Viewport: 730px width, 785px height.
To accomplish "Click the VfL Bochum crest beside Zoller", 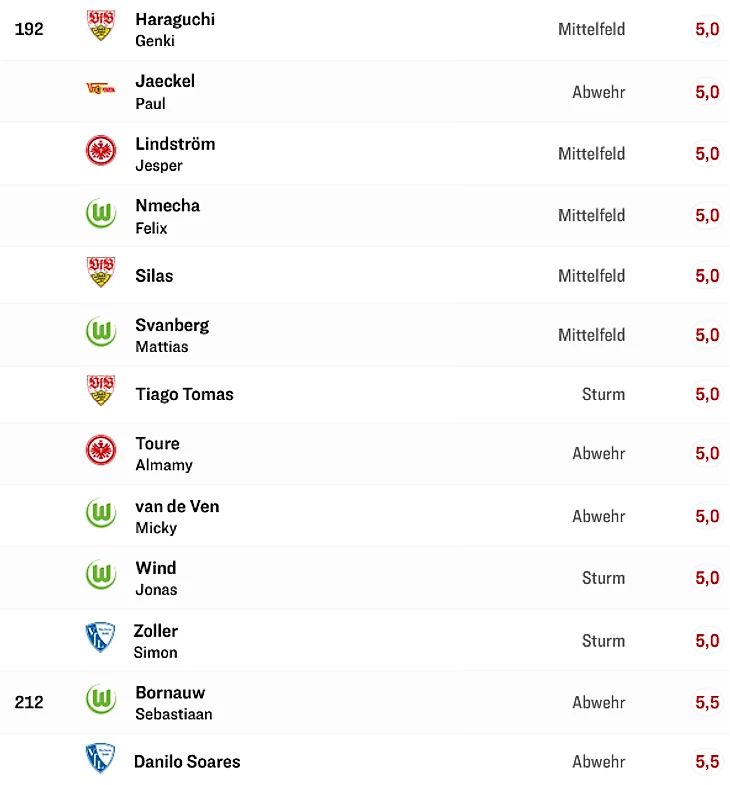I will coord(101,638).
